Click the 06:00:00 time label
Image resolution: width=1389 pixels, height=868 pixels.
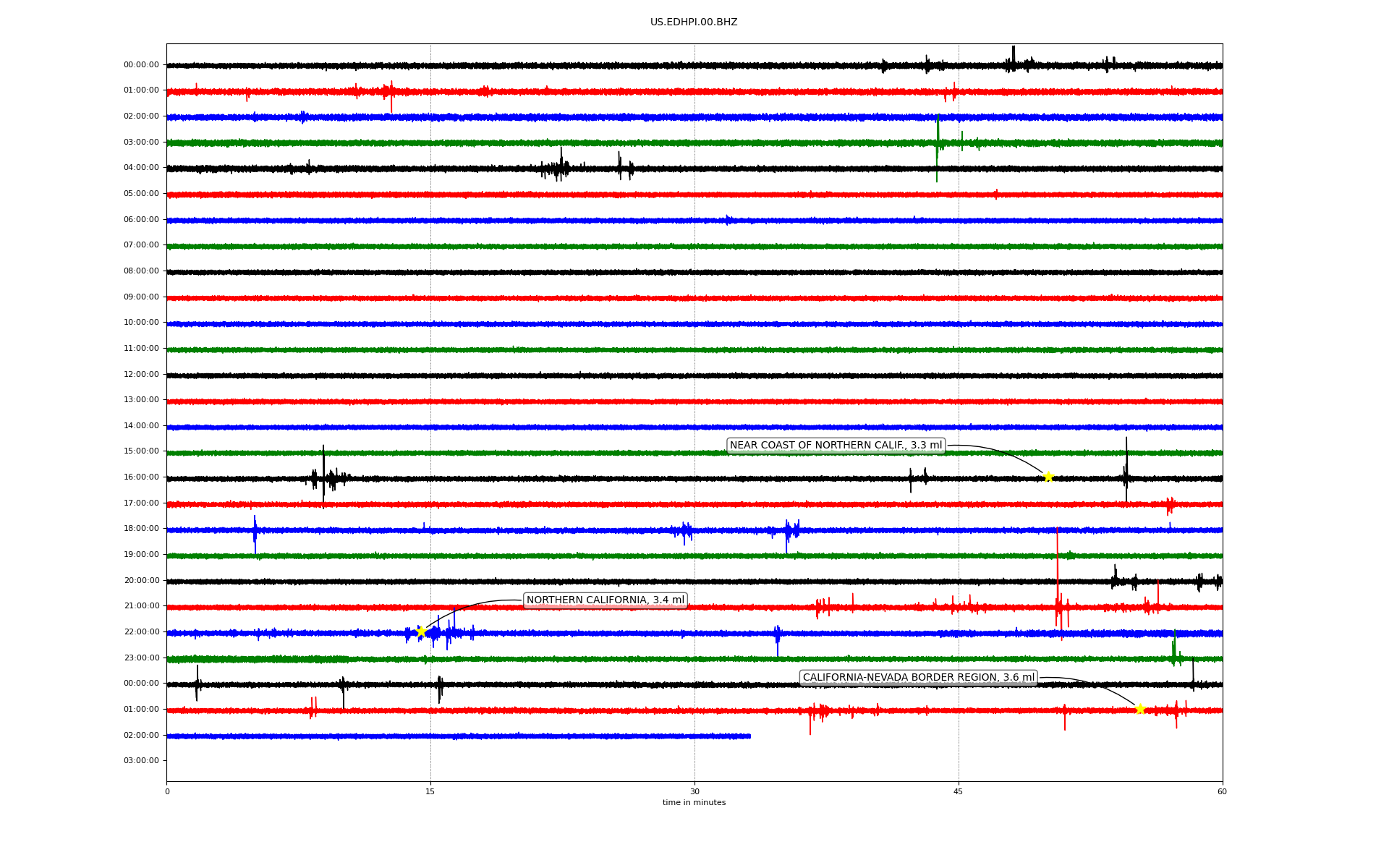(141, 220)
